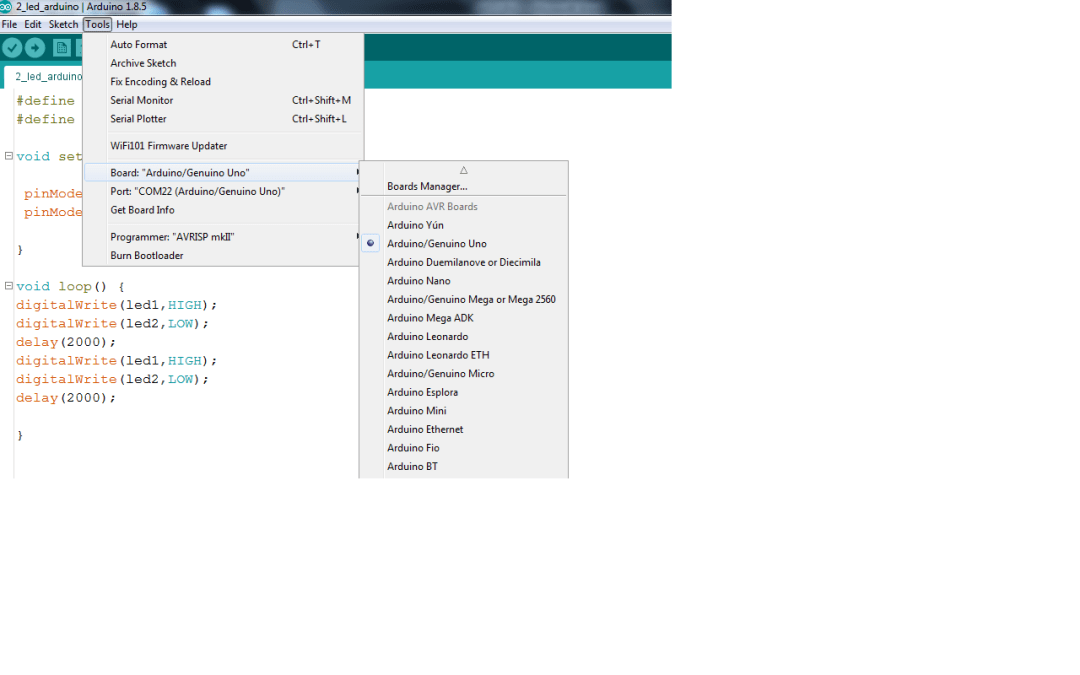The image size is (1080, 675).
Task: Click the Verify checkmark toolbar icon
Action: (12, 48)
